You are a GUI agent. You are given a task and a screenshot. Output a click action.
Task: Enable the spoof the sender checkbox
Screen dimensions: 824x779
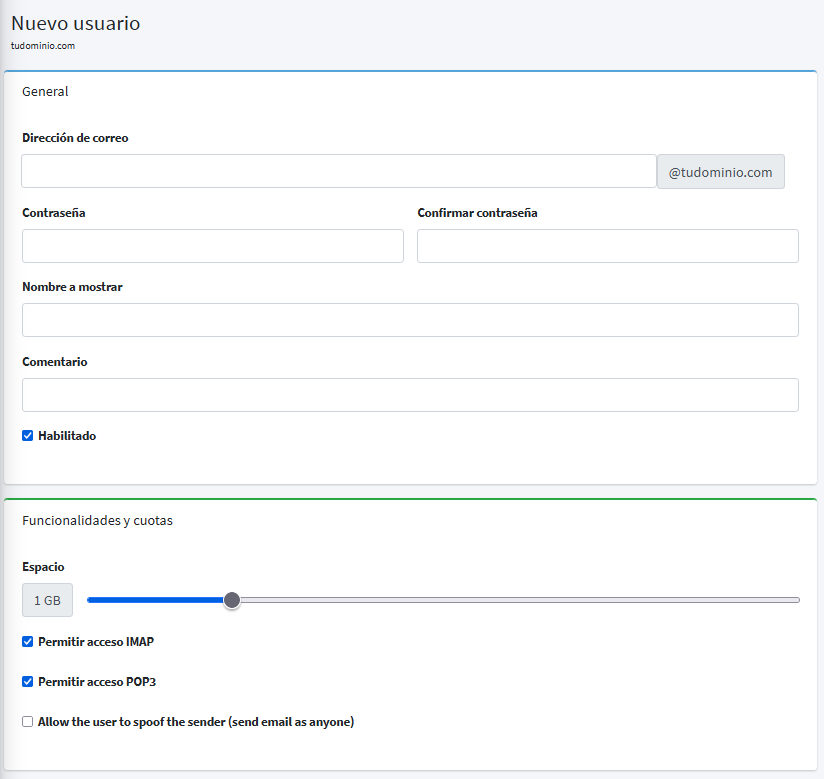click(28, 722)
